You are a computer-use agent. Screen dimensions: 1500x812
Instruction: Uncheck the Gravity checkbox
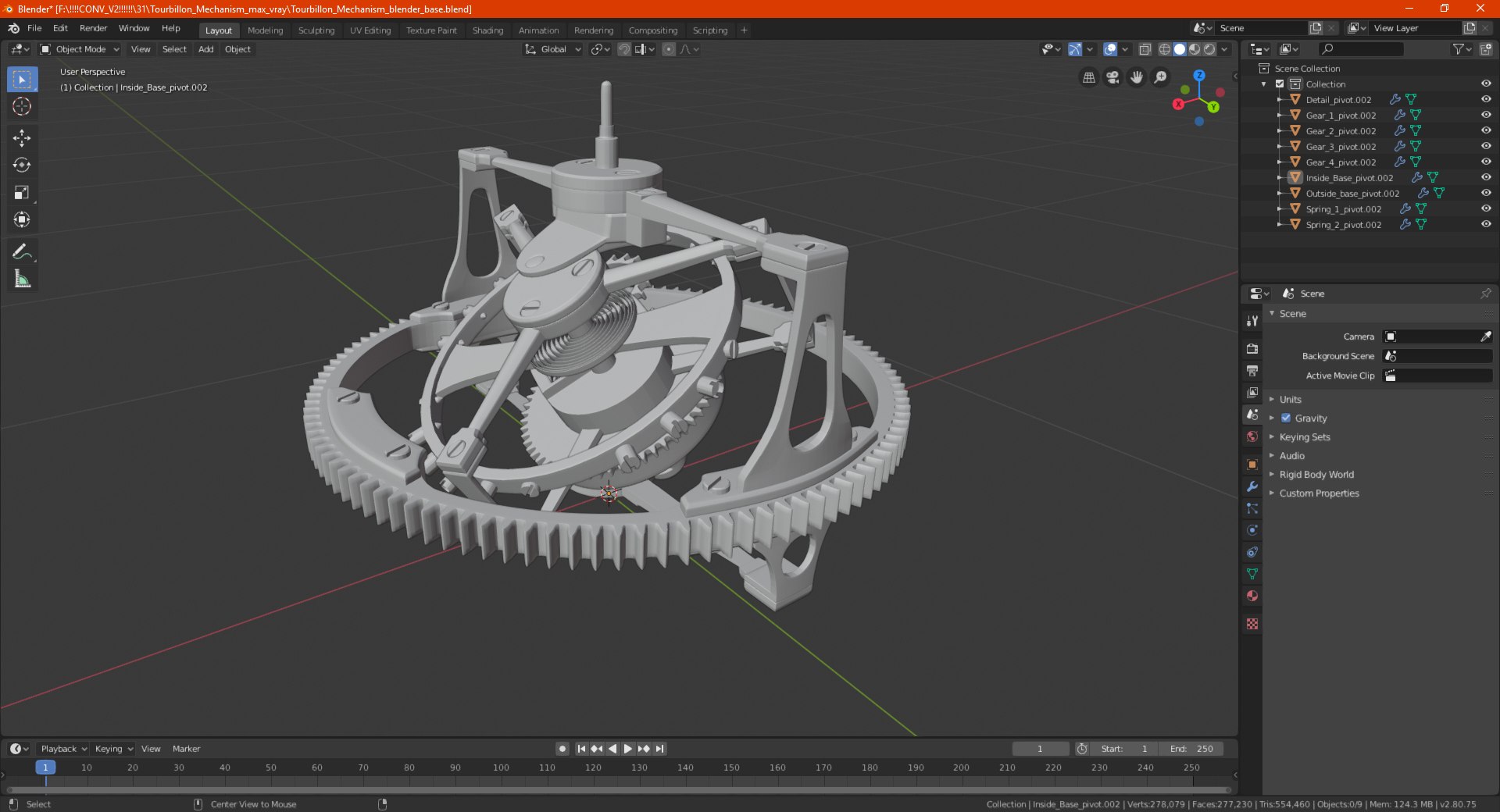(x=1286, y=418)
